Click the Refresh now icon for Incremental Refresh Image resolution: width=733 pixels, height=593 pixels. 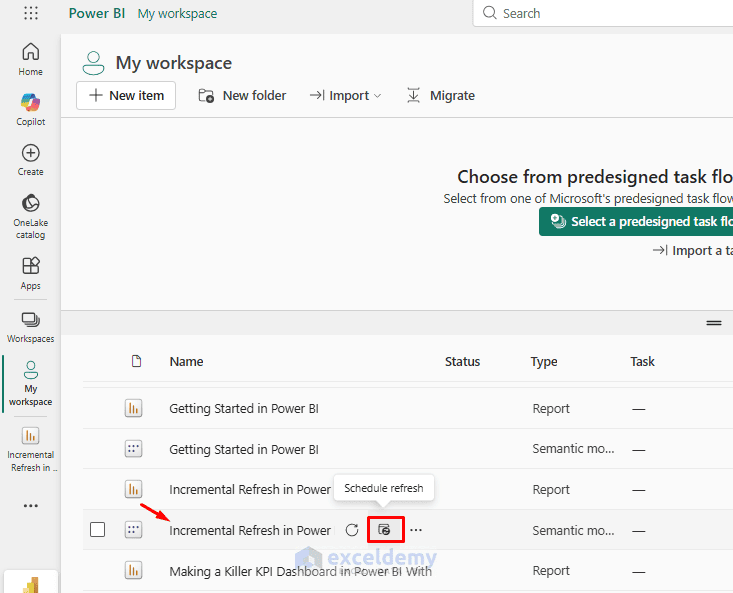tap(352, 530)
